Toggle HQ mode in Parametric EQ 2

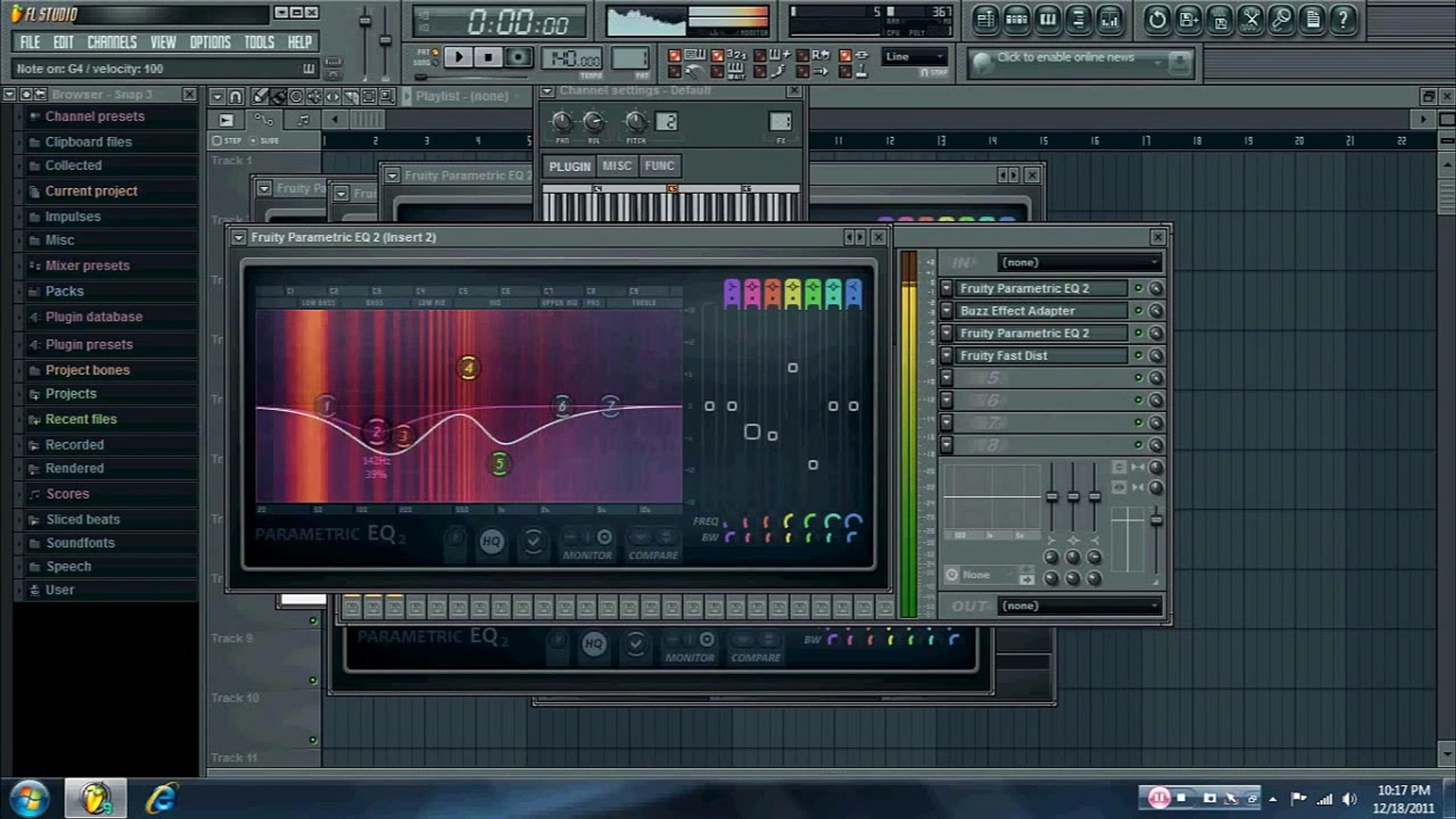tap(491, 541)
